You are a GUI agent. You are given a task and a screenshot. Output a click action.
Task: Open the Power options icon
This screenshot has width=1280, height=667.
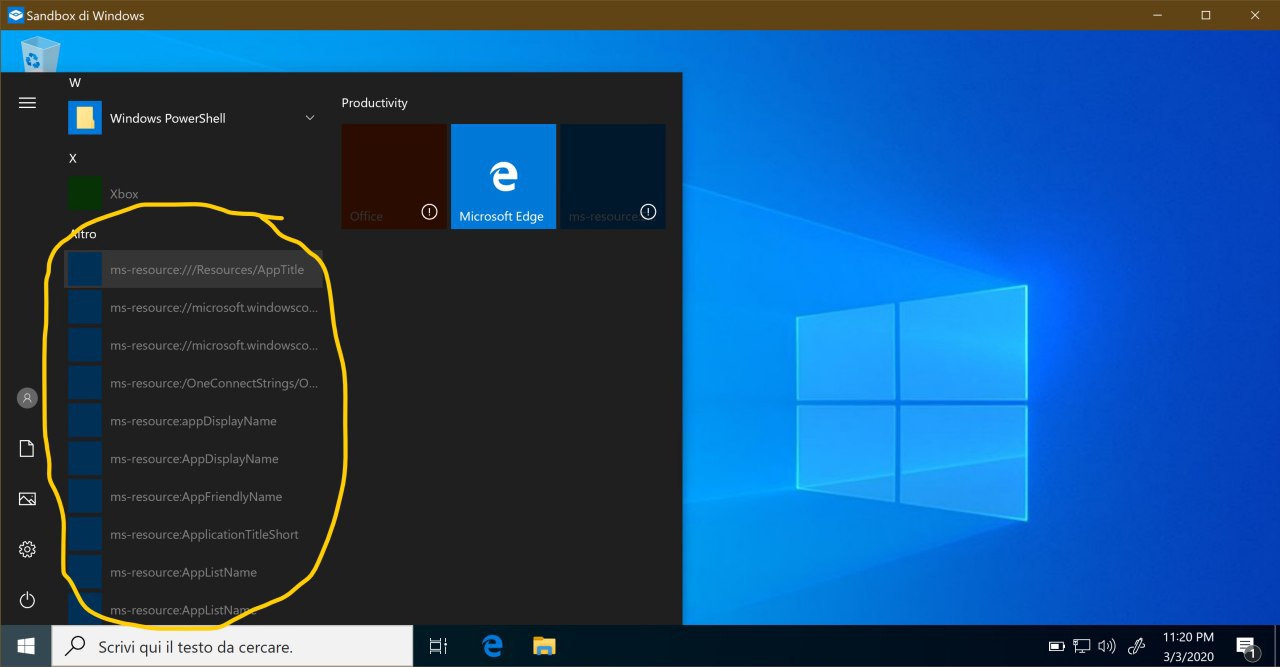(x=27, y=600)
